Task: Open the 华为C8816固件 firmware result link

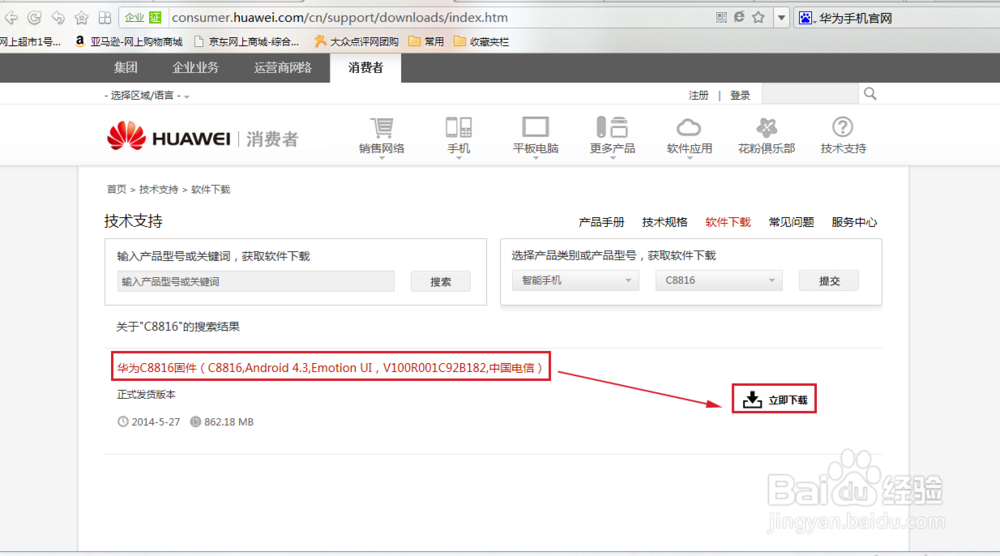Action: coord(330,367)
